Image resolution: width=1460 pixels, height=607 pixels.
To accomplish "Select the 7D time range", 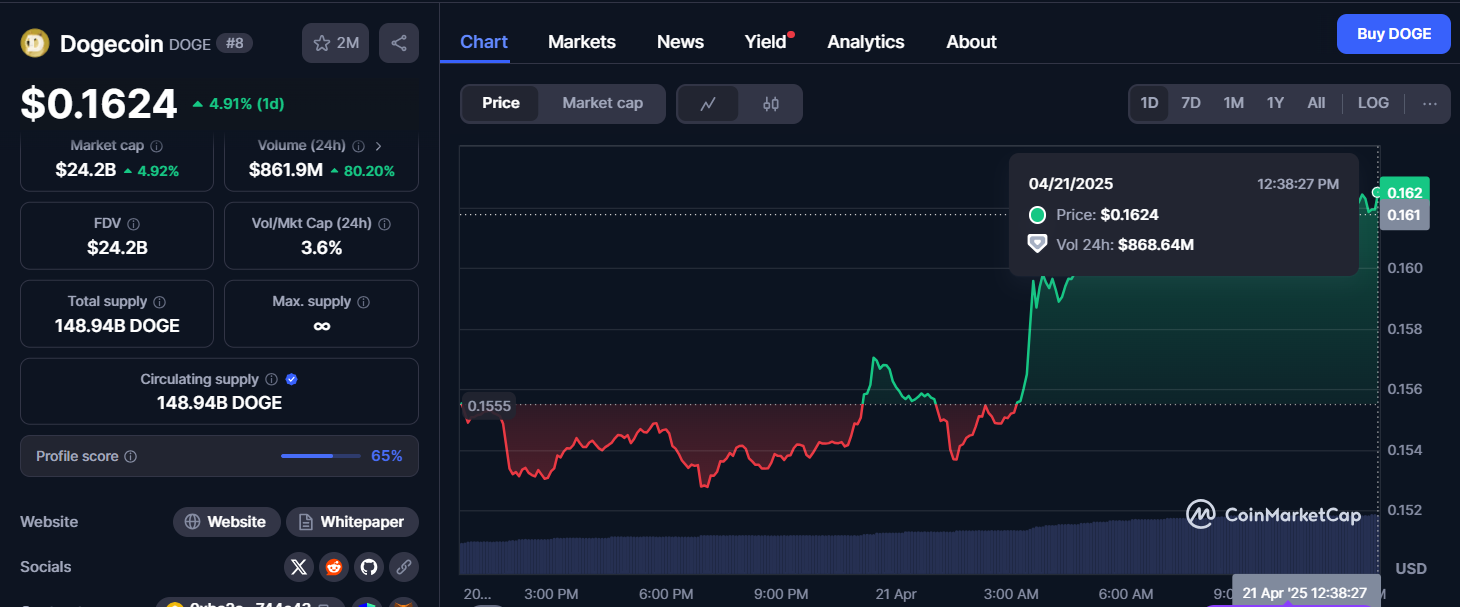I will coord(1191,103).
